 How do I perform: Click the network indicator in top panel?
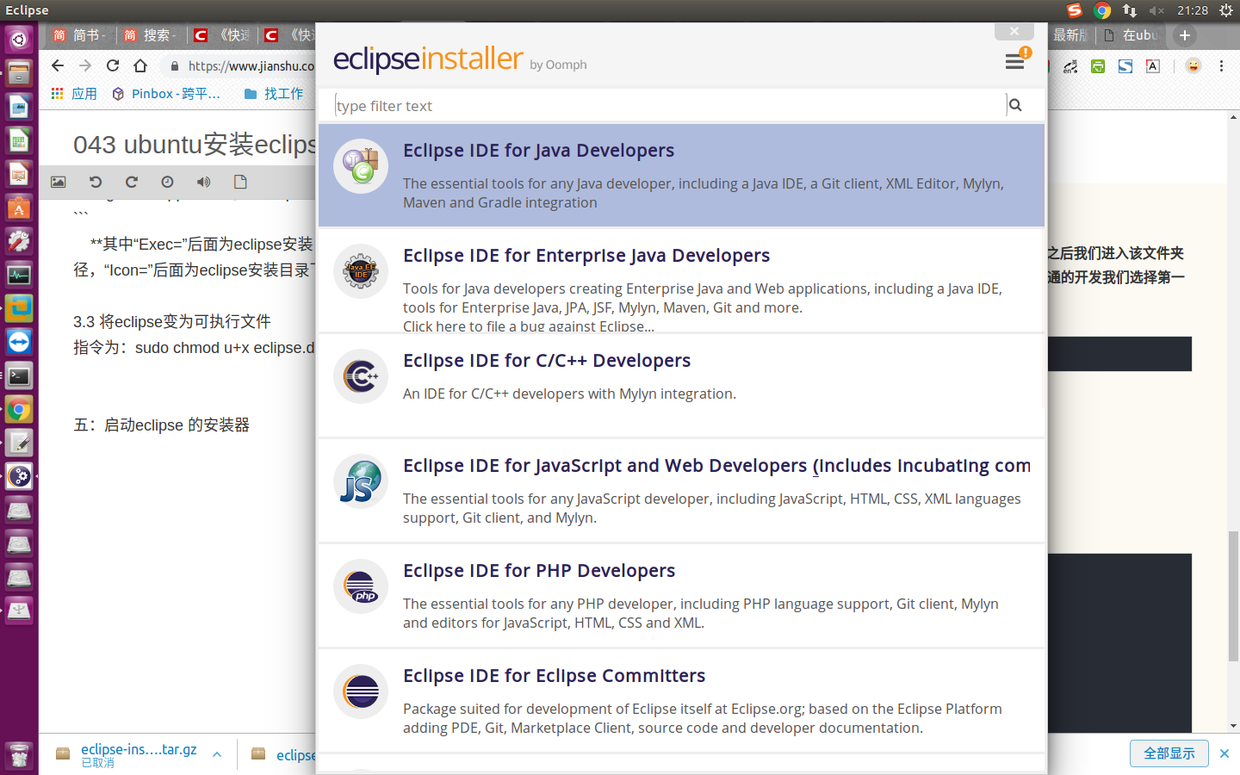(x=1130, y=10)
